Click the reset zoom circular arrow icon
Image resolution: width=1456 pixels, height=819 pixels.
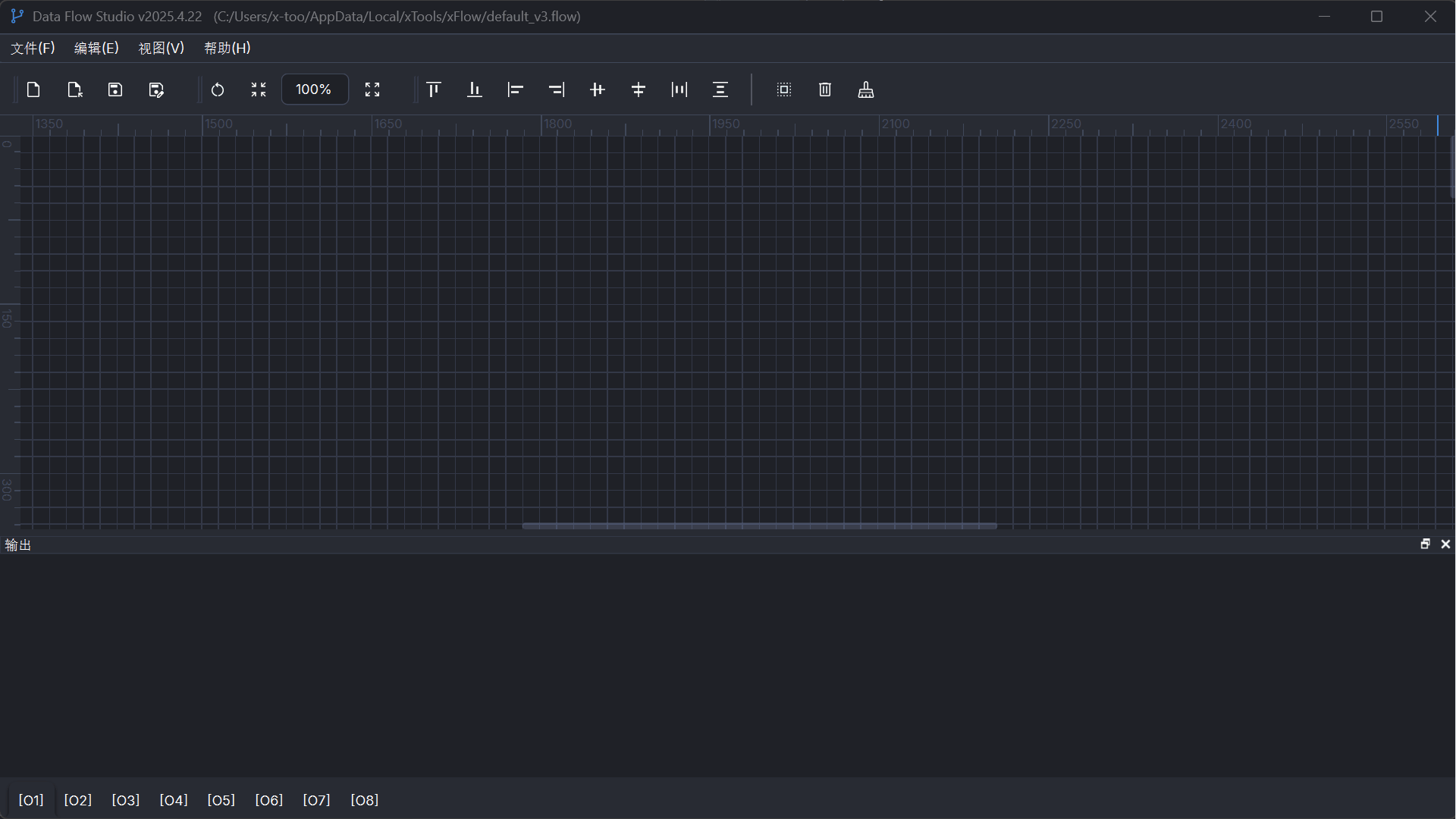pos(218,89)
